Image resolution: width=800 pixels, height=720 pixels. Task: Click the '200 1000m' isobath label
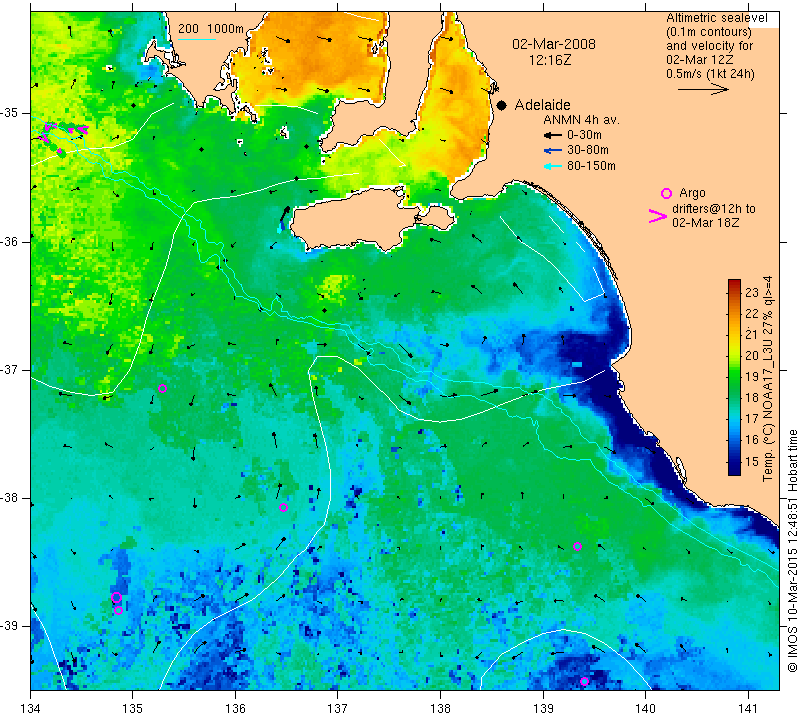click(x=211, y=29)
